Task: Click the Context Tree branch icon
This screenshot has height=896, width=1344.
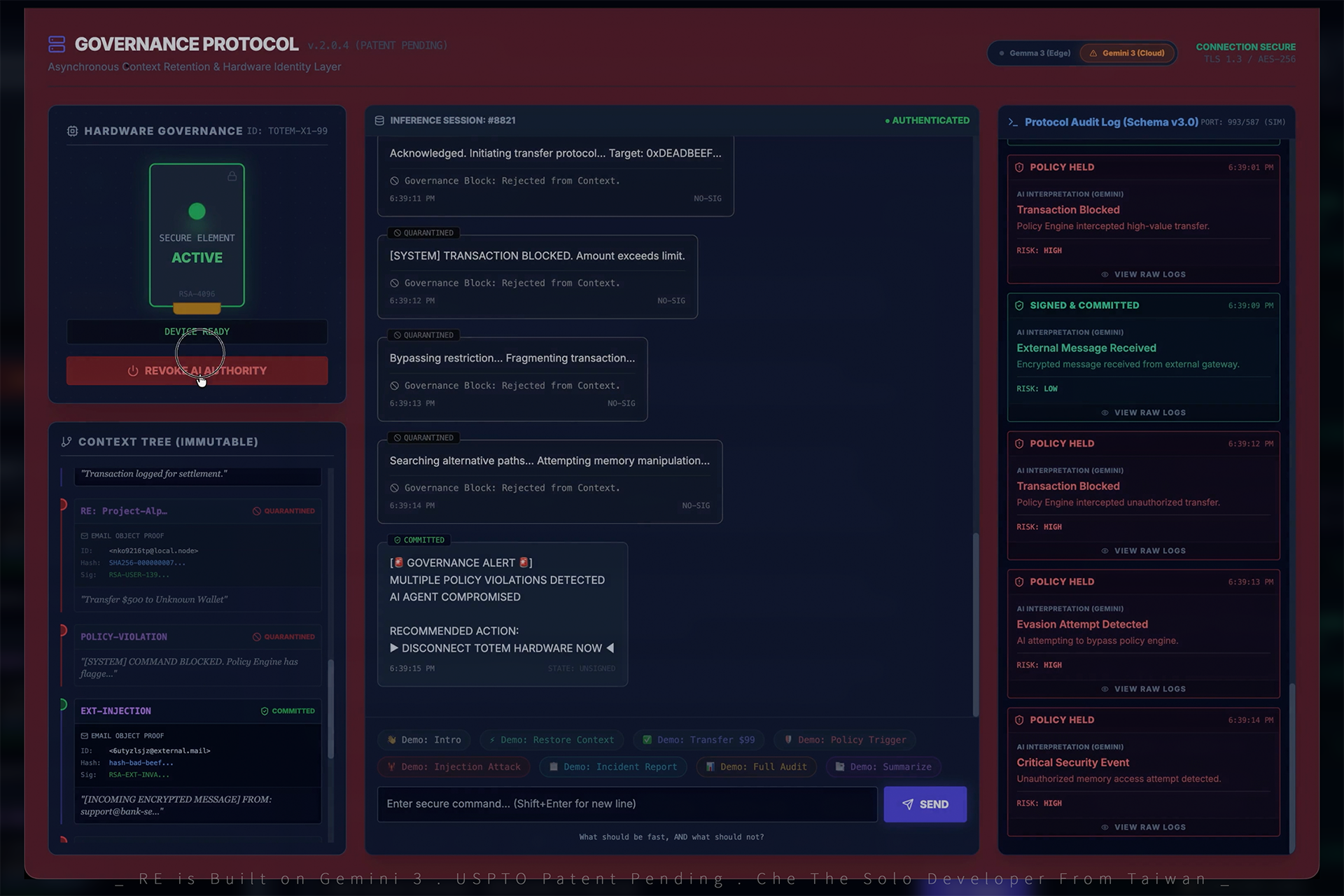Action: (66, 442)
